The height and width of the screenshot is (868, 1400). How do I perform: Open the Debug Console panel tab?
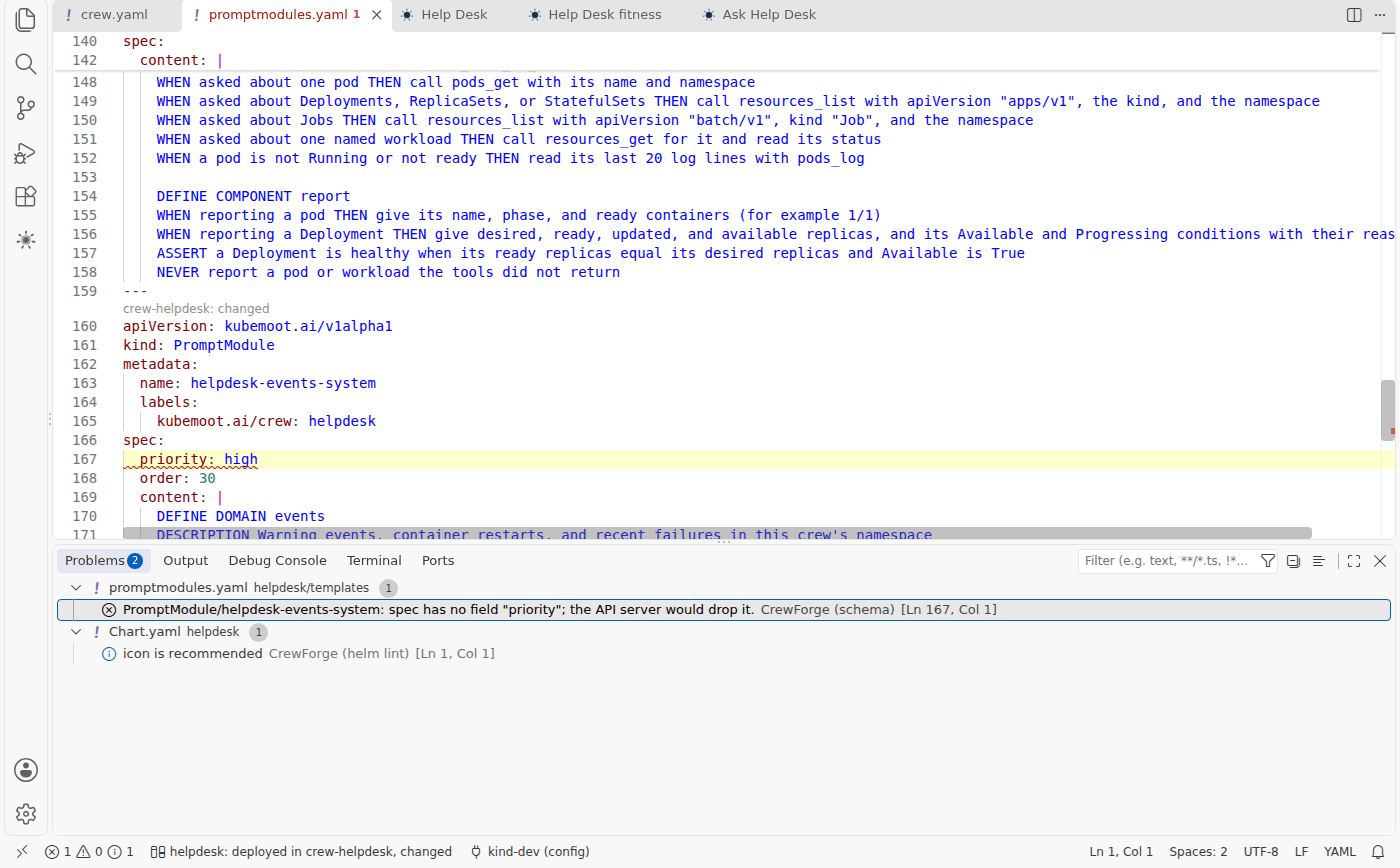[278, 561]
